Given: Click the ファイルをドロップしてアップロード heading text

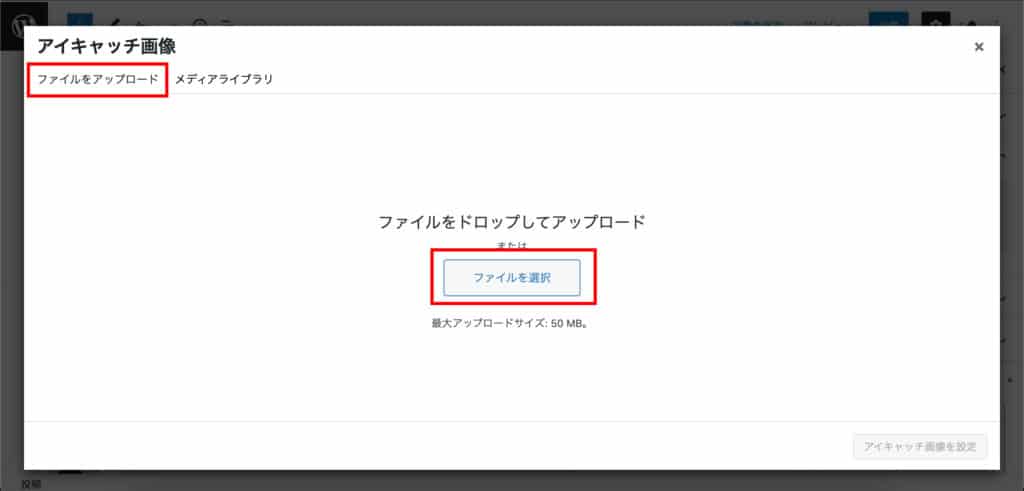Looking at the screenshot, I should tap(511, 222).
